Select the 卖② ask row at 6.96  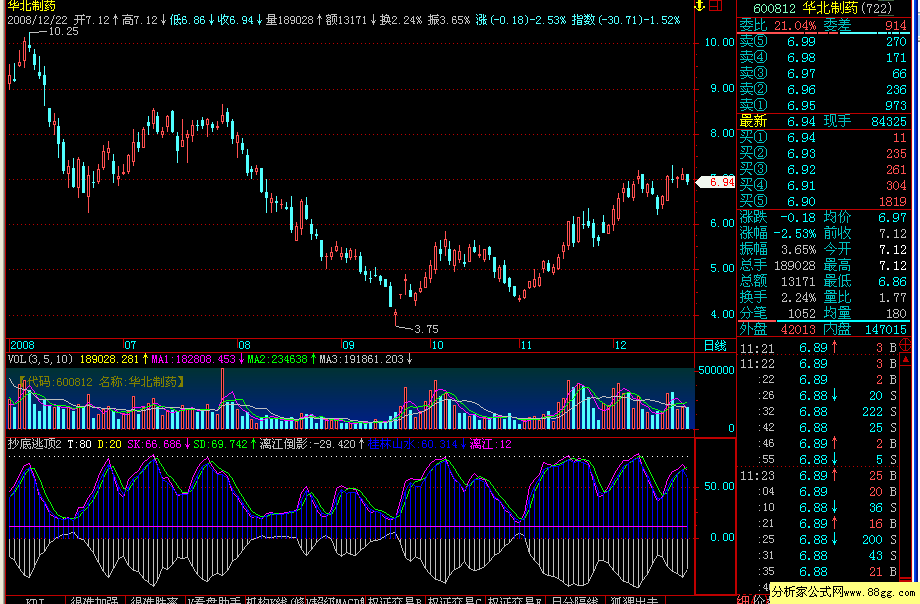823,89
